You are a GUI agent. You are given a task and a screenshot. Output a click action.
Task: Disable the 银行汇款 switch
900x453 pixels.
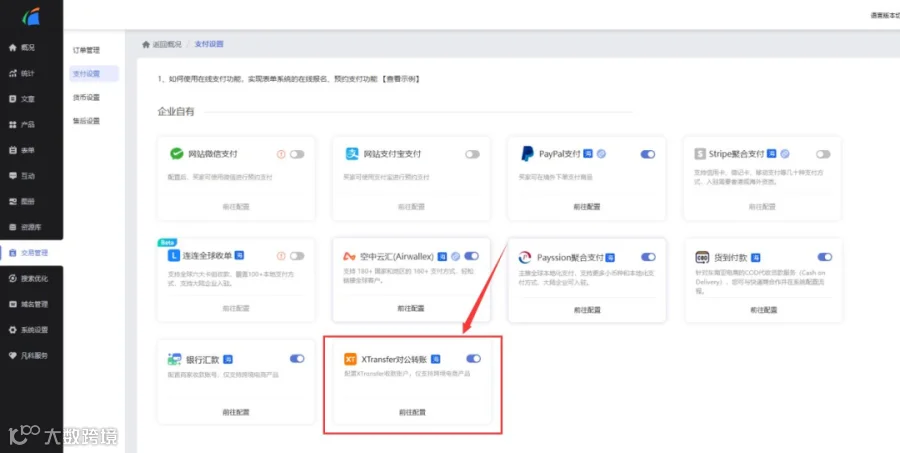point(297,358)
